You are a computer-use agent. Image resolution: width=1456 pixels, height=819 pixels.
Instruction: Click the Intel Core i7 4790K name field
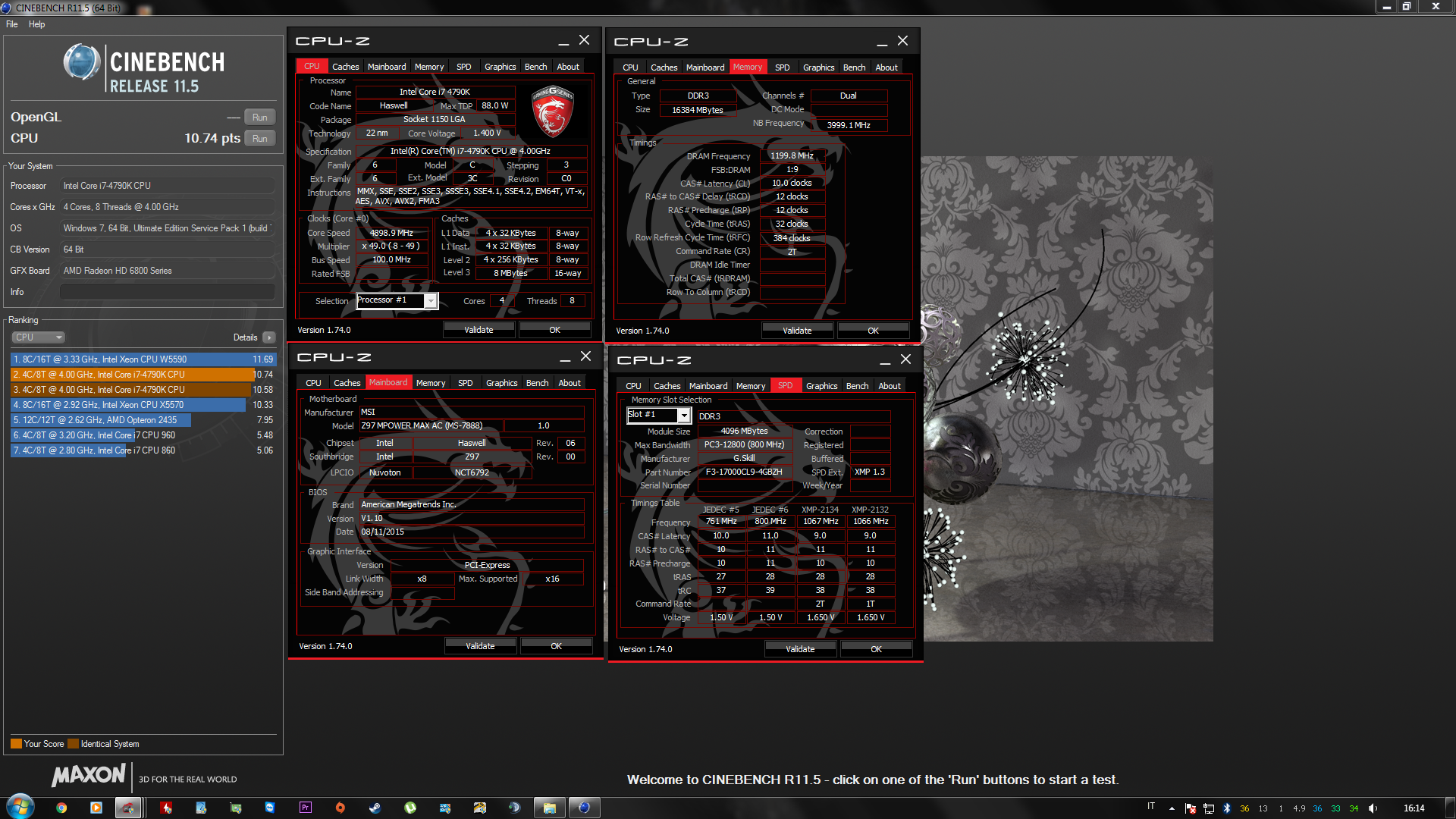[435, 92]
